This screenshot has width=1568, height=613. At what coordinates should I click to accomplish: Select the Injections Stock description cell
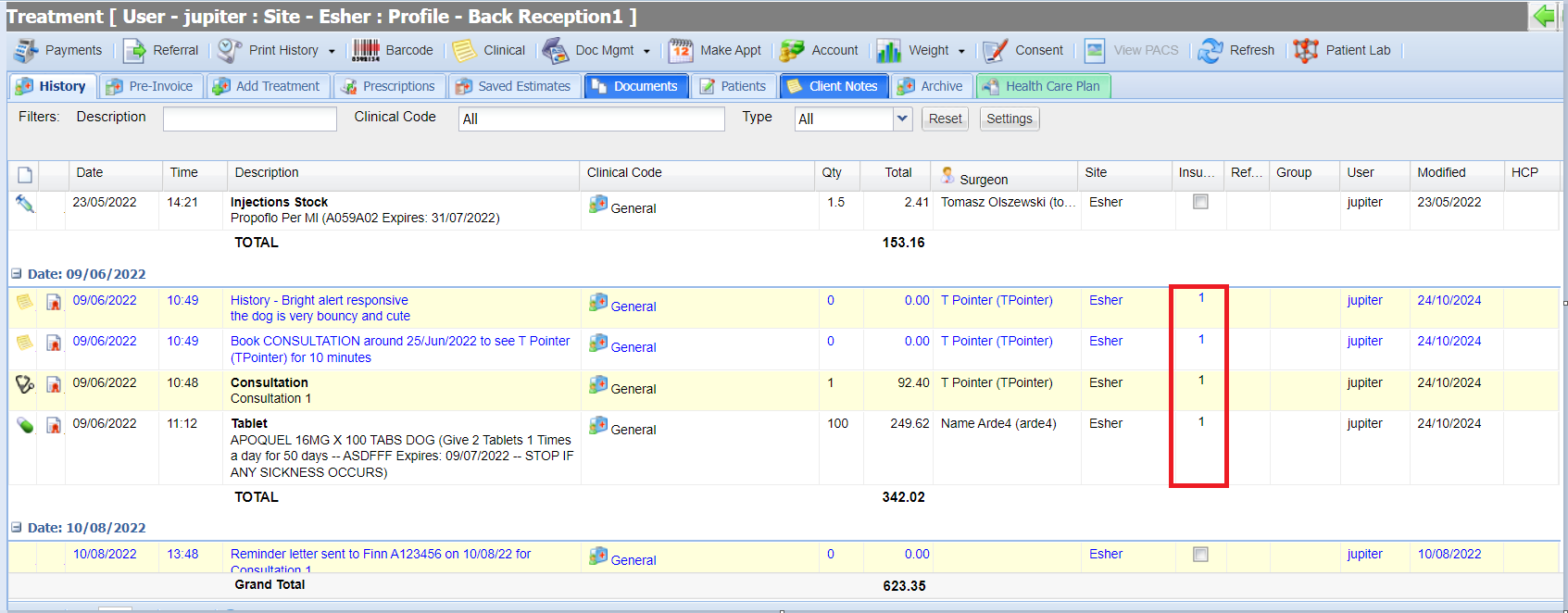click(402, 210)
